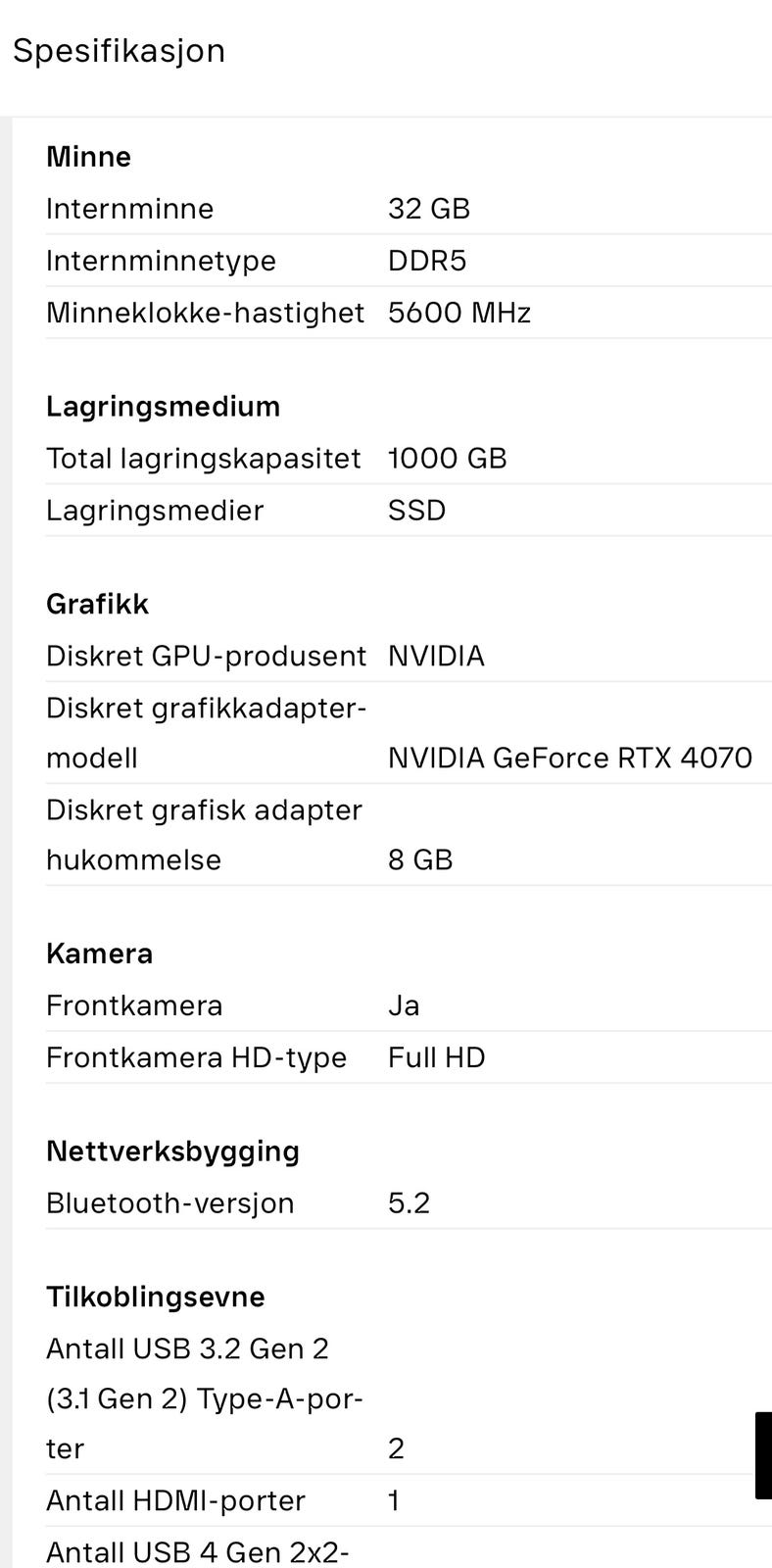Select the 1000 GB storage capacity value
The height and width of the screenshot is (1568, 772).
(447, 458)
